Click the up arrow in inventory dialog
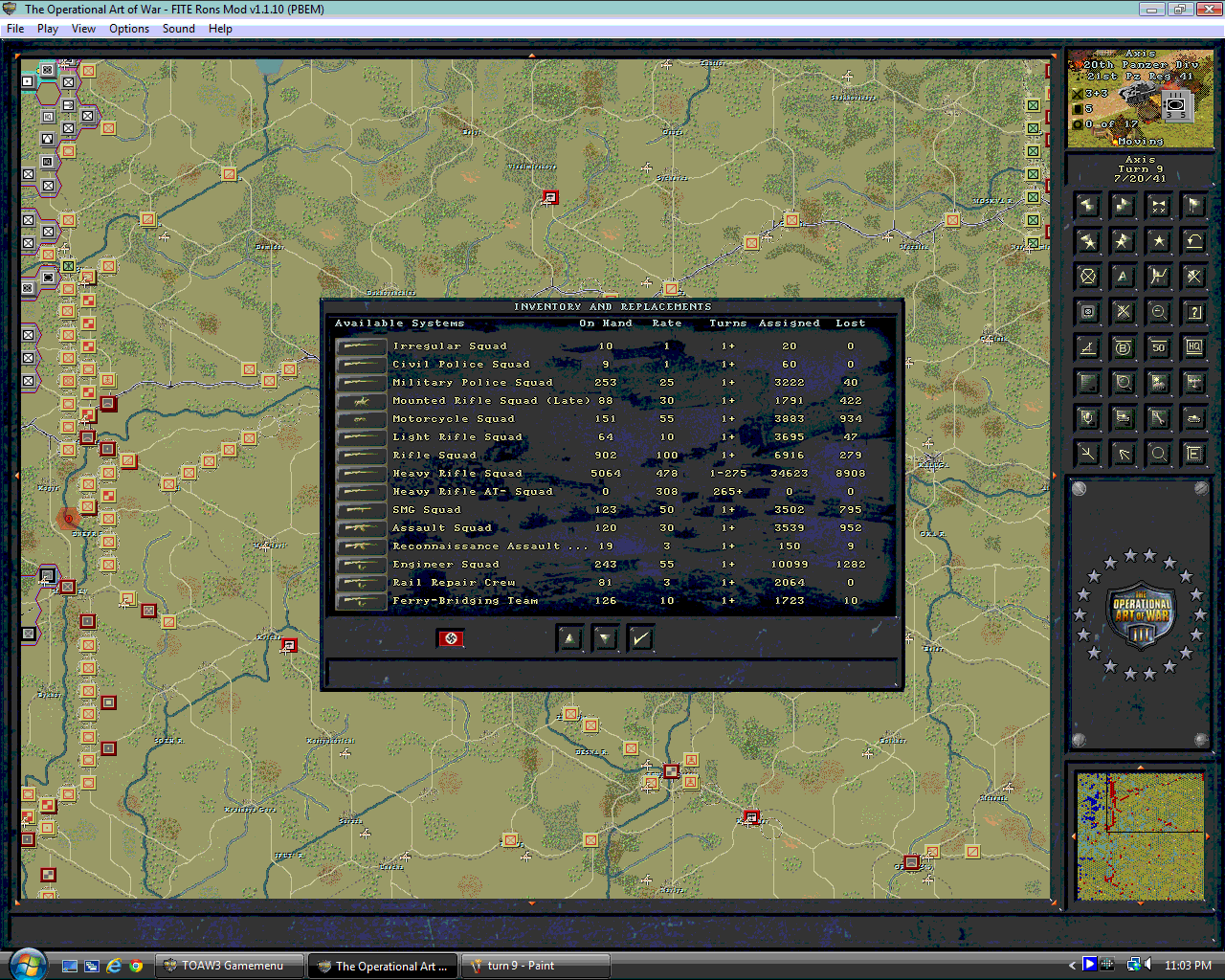The image size is (1225, 980). (x=569, y=638)
